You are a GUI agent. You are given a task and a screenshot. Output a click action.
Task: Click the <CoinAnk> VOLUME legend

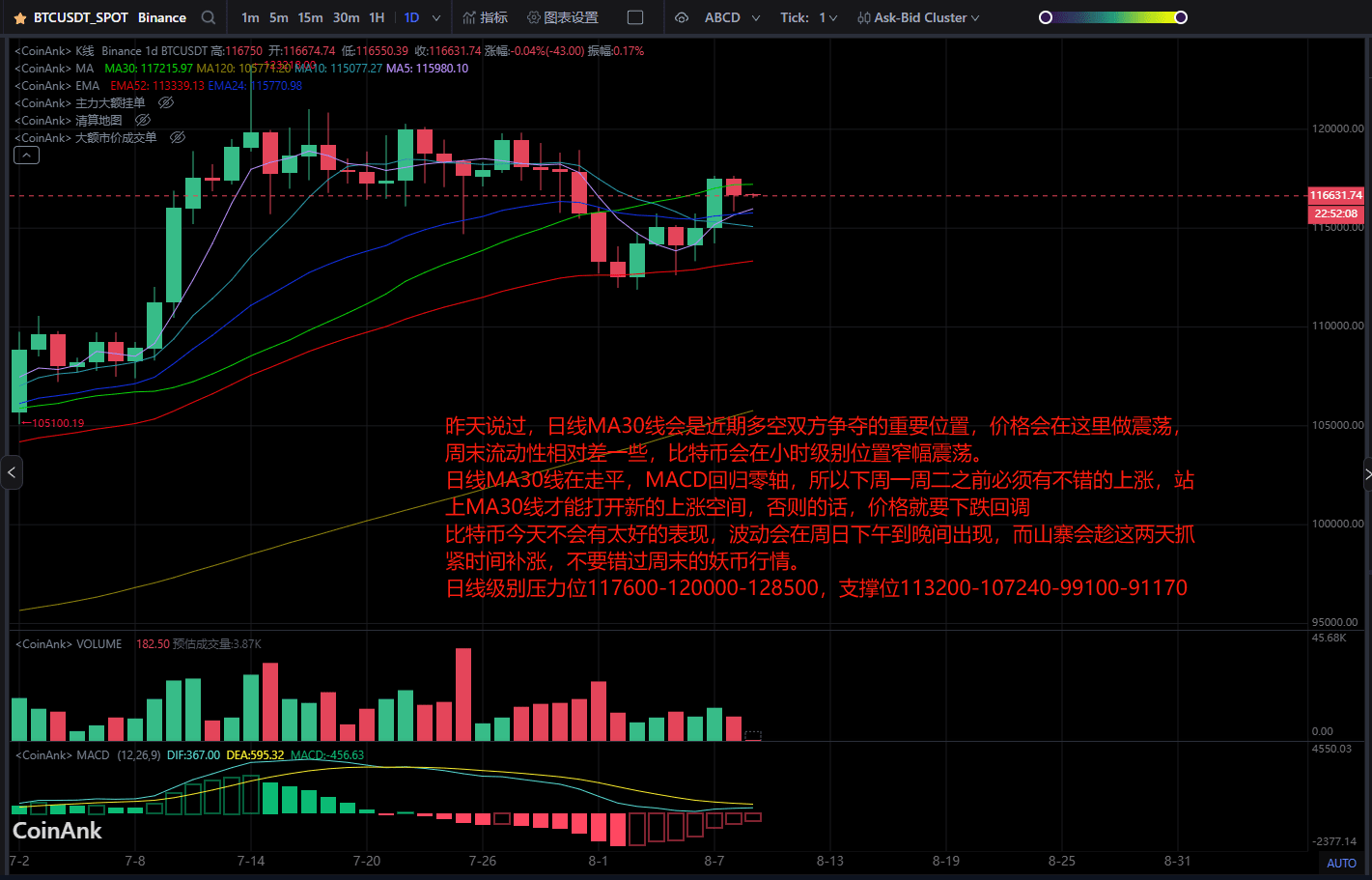click(x=69, y=644)
